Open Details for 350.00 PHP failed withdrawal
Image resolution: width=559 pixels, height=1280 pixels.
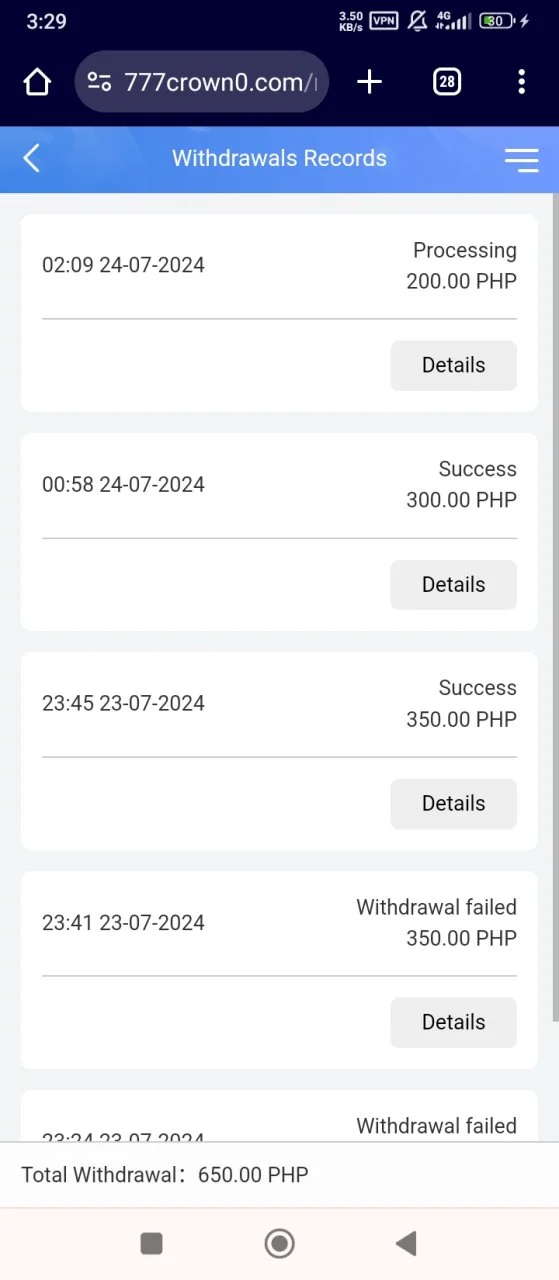click(453, 1022)
